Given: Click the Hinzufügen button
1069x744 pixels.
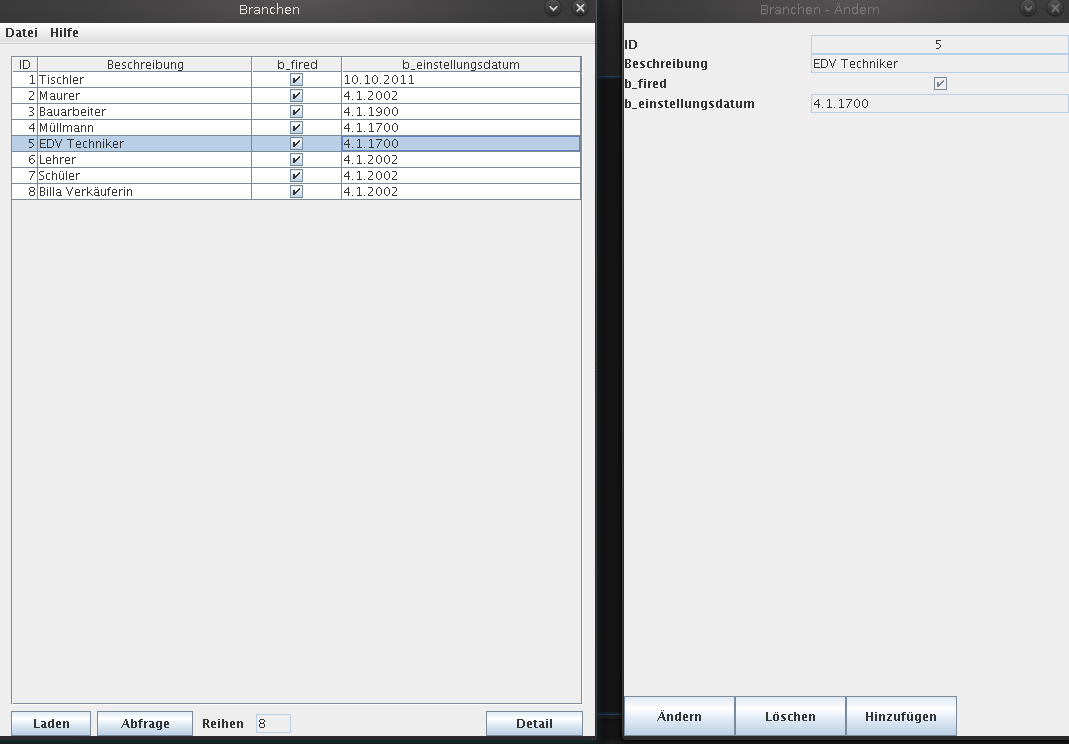Looking at the screenshot, I should tap(900, 716).
